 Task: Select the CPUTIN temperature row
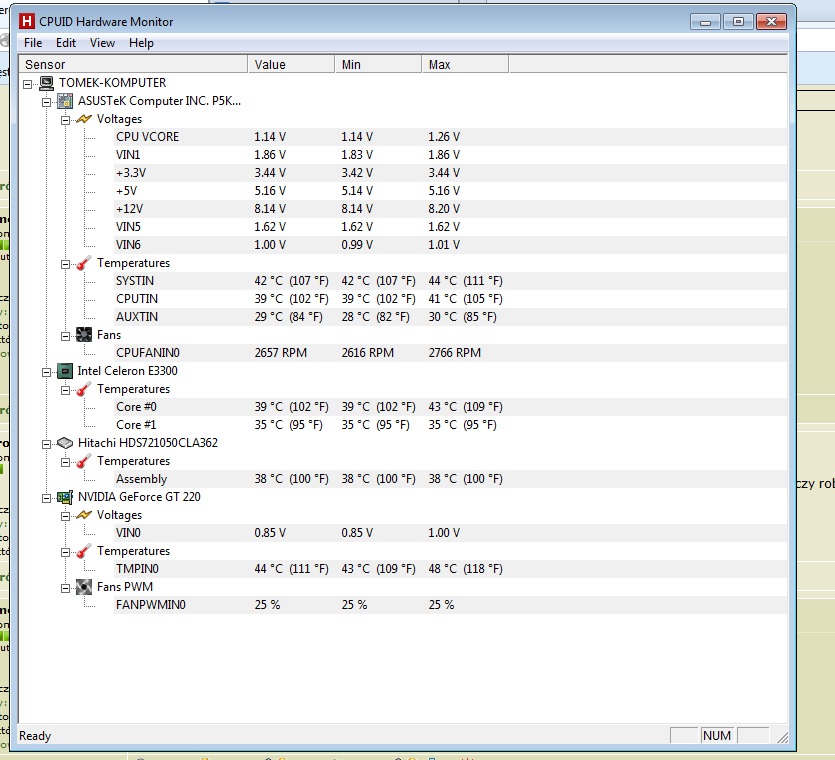click(x=451, y=299)
